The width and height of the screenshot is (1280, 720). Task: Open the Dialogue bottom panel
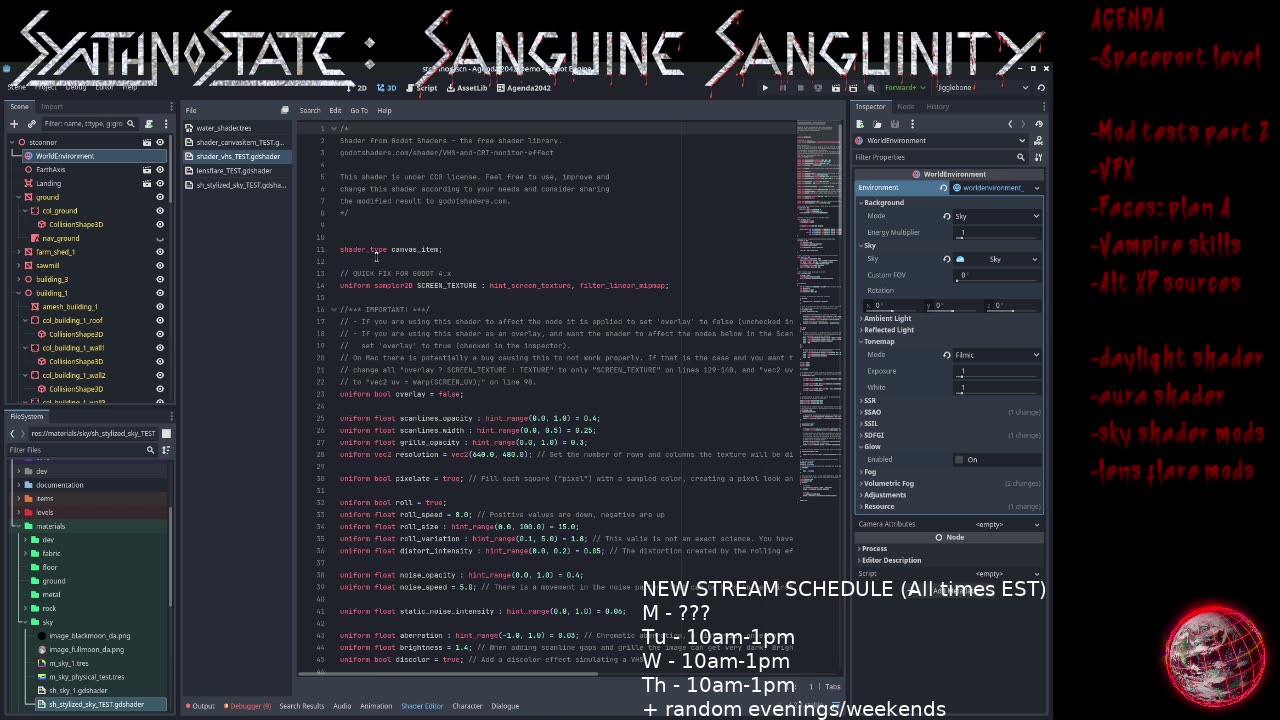[505, 706]
